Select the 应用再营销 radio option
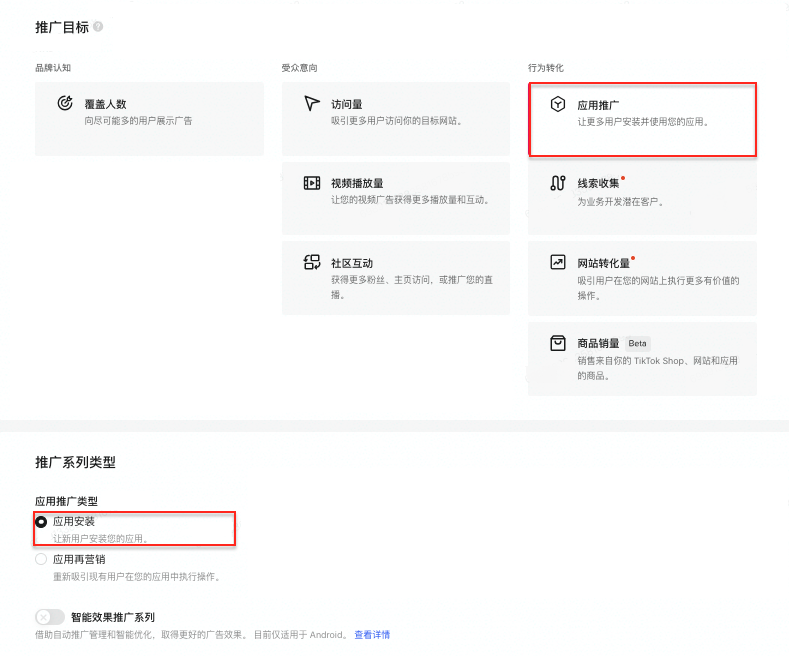Viewport: 789px width, 656px height. coord(41,560)
